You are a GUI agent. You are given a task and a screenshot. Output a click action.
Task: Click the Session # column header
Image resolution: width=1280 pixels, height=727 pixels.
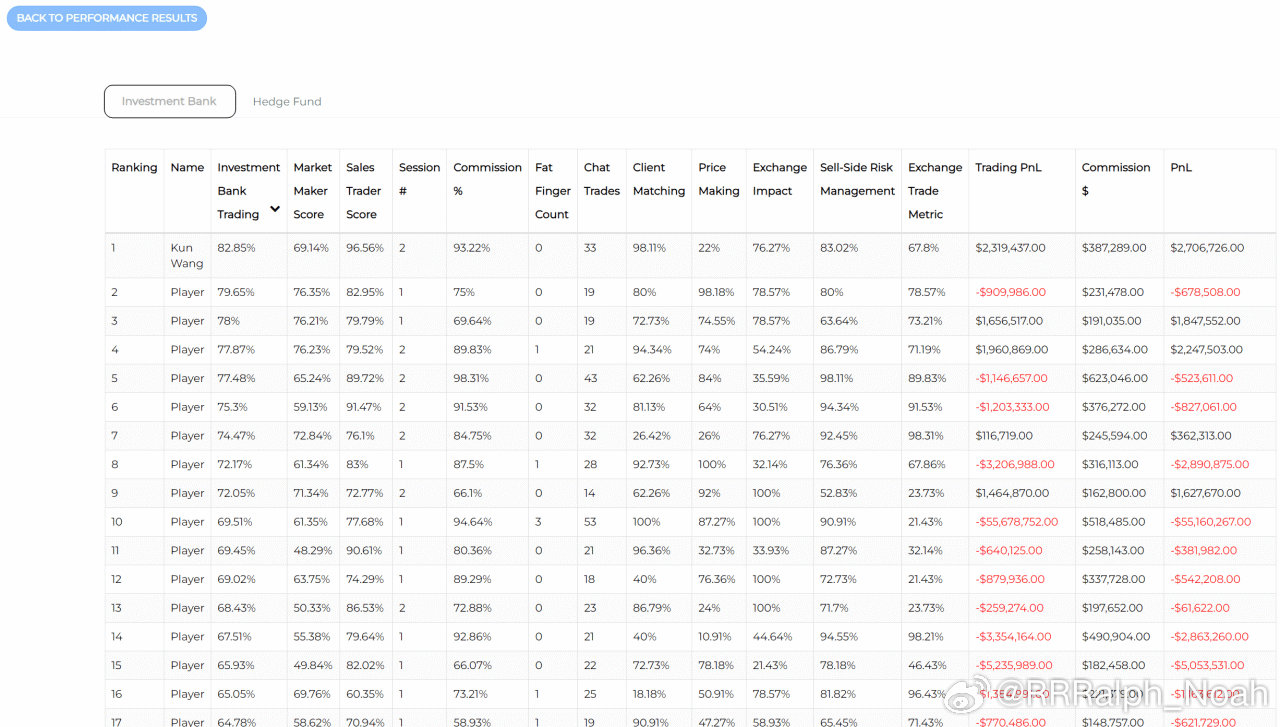coord(419,179)
